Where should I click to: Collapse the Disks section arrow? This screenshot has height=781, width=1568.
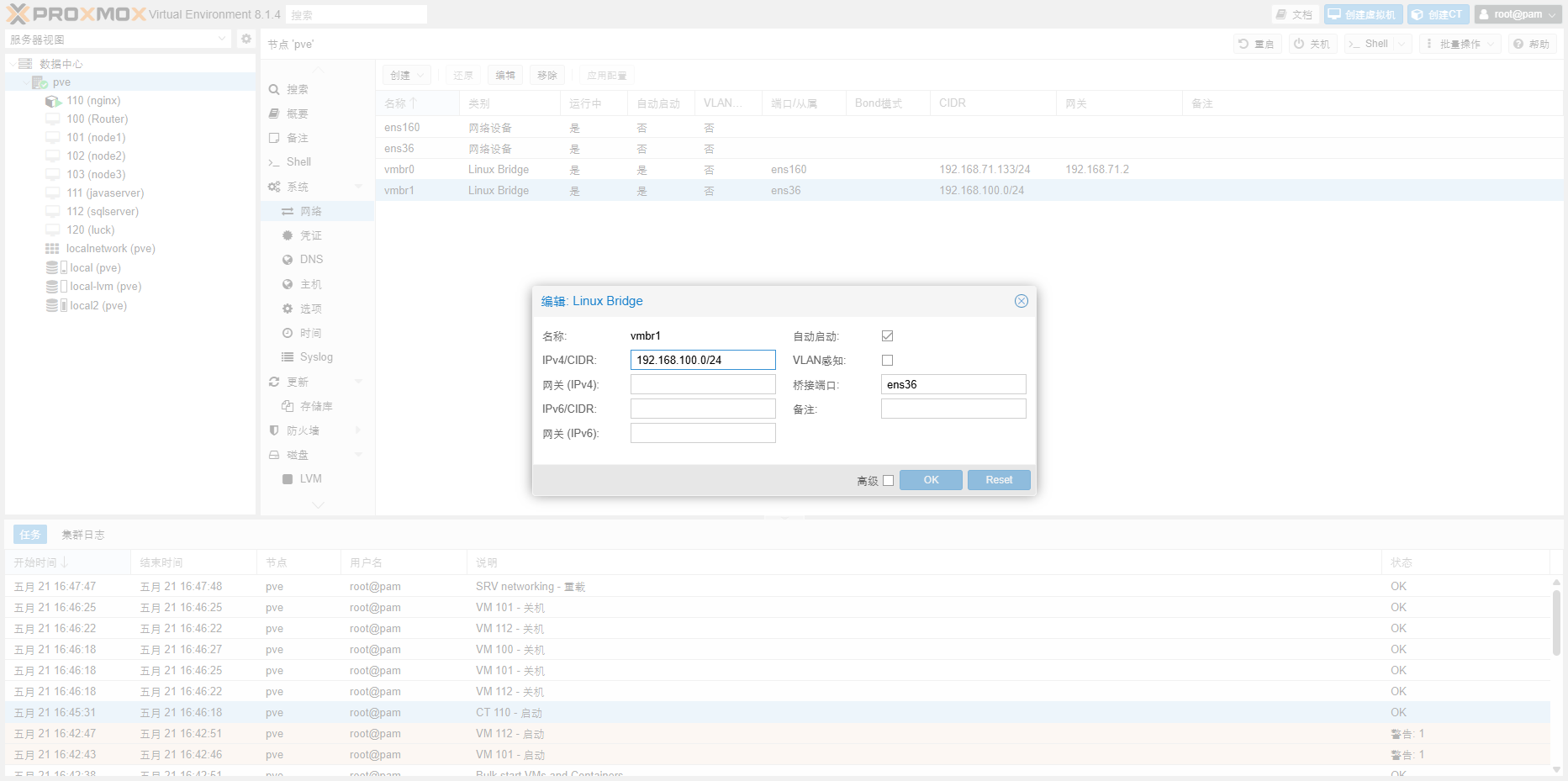pos(359,455)
